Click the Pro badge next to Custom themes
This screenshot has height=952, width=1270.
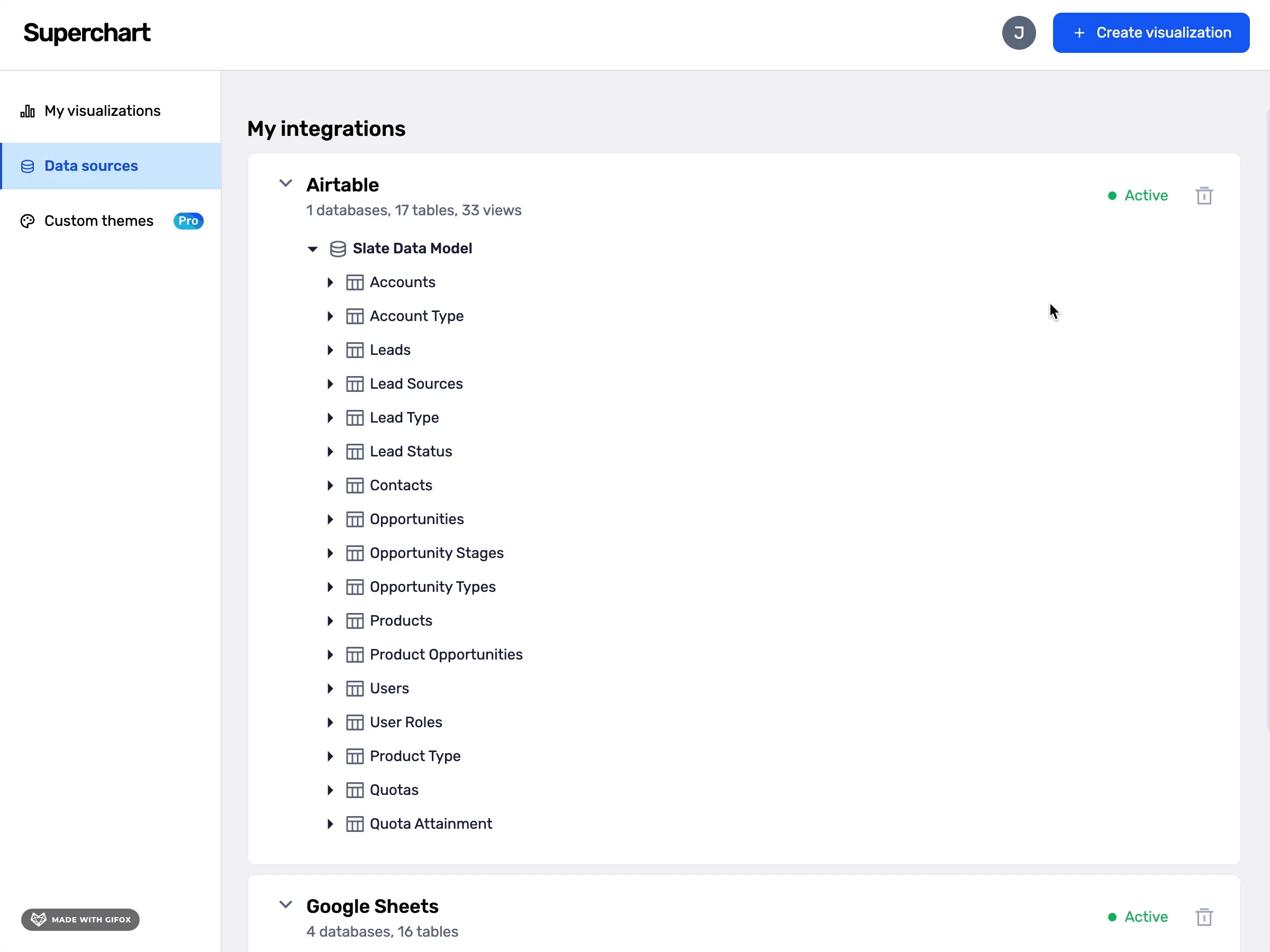pos(188,221)
